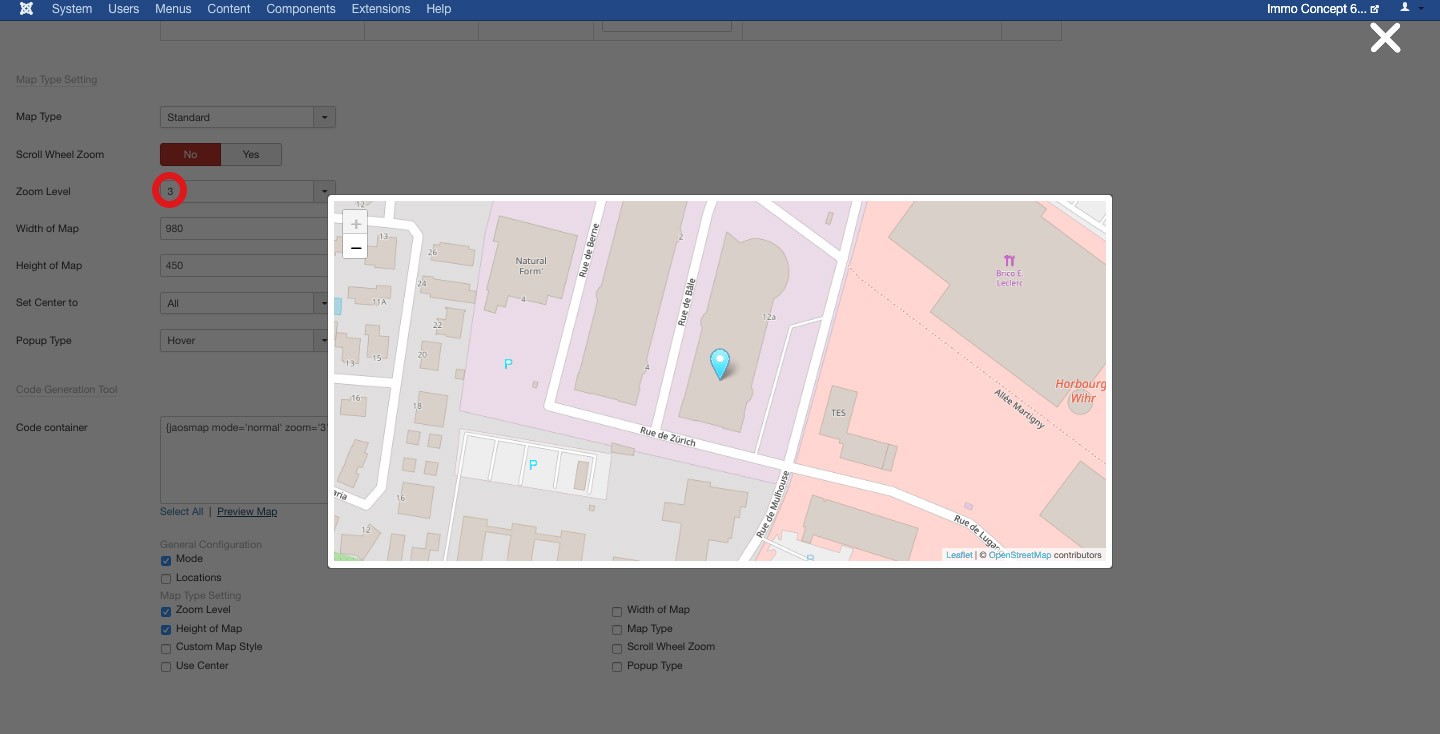Open the user account icon menu

point(1410,8)
